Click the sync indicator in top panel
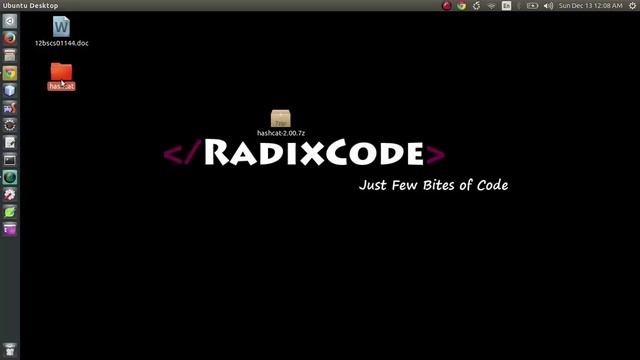 [476, 6]
